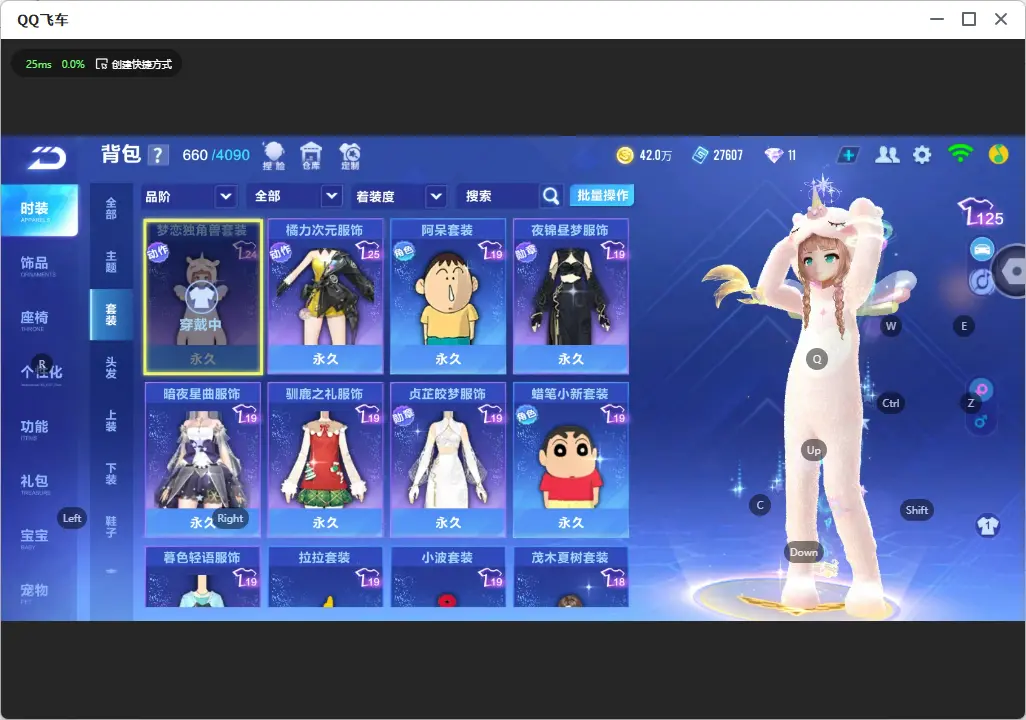Click the diamond currency icon
1026x720 pixels.
[x=773, y=155]
